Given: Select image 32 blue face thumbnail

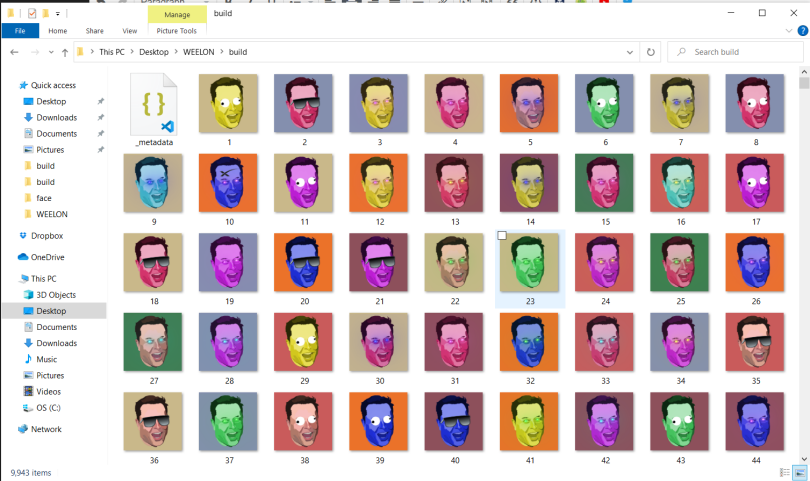Looking at the screenshot, I should pos(529,342).
